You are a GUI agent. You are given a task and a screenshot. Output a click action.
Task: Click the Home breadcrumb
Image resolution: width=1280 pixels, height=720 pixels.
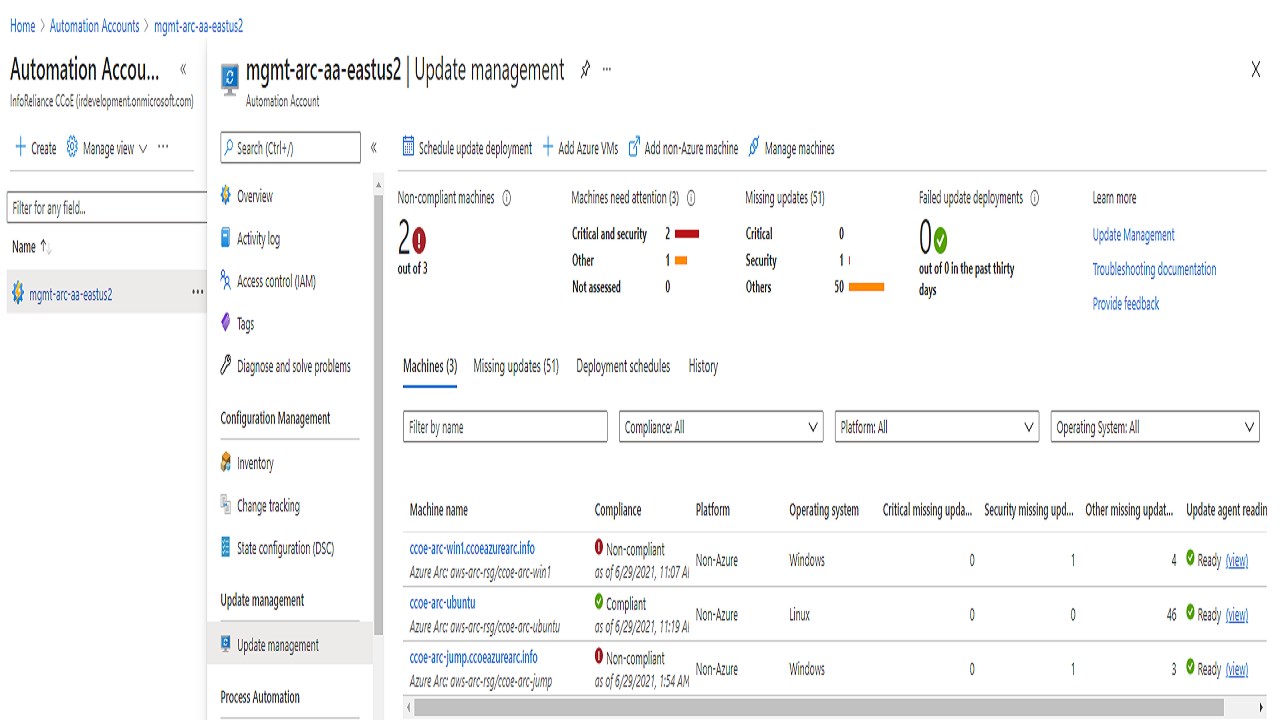(22, 26)
